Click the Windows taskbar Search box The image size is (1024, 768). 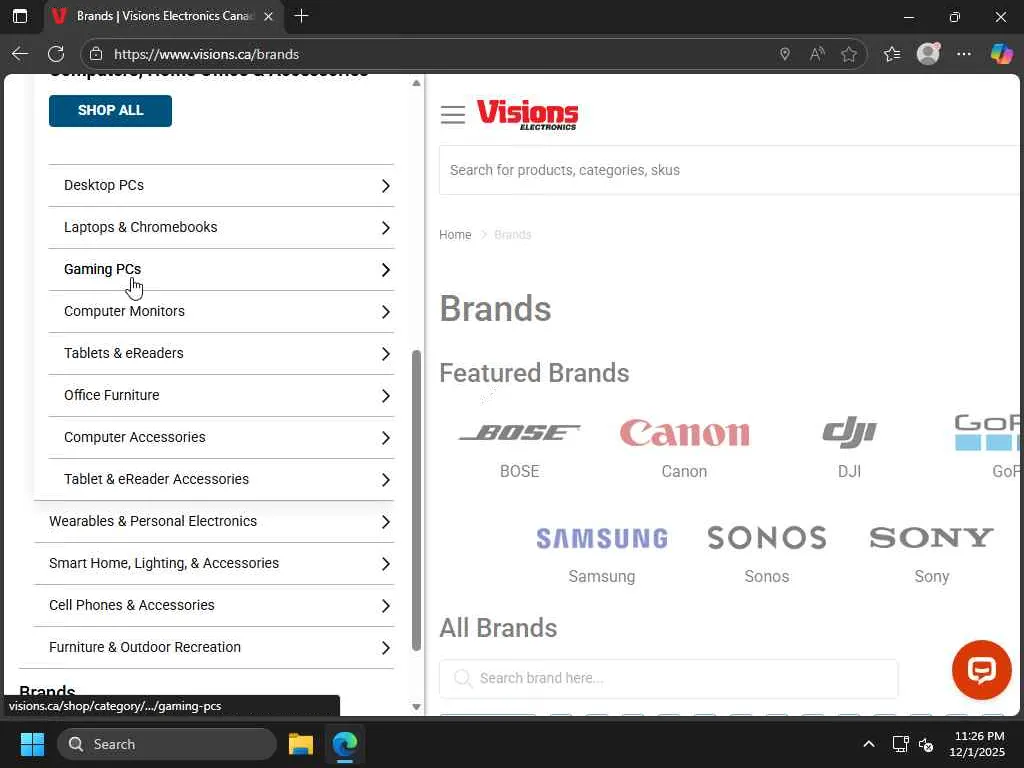(x=167, y=744)
